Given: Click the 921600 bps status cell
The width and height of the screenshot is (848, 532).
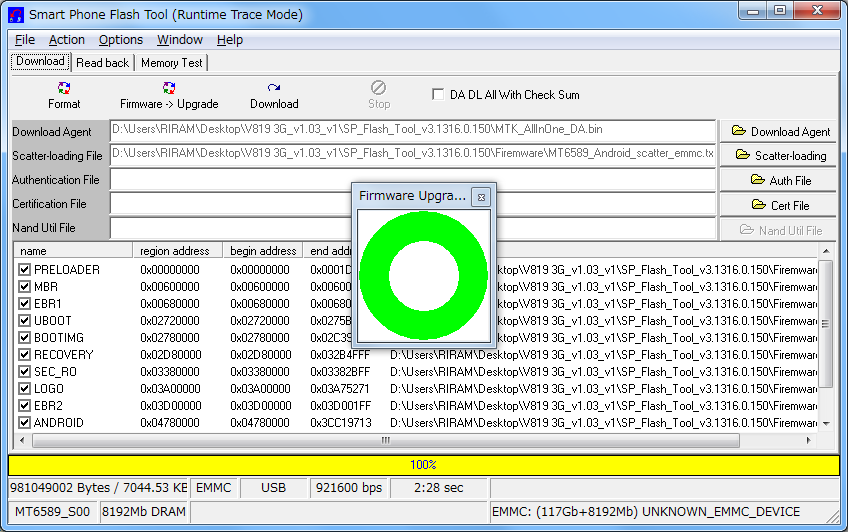Looking at the screenshot, I should coord(349,488).
